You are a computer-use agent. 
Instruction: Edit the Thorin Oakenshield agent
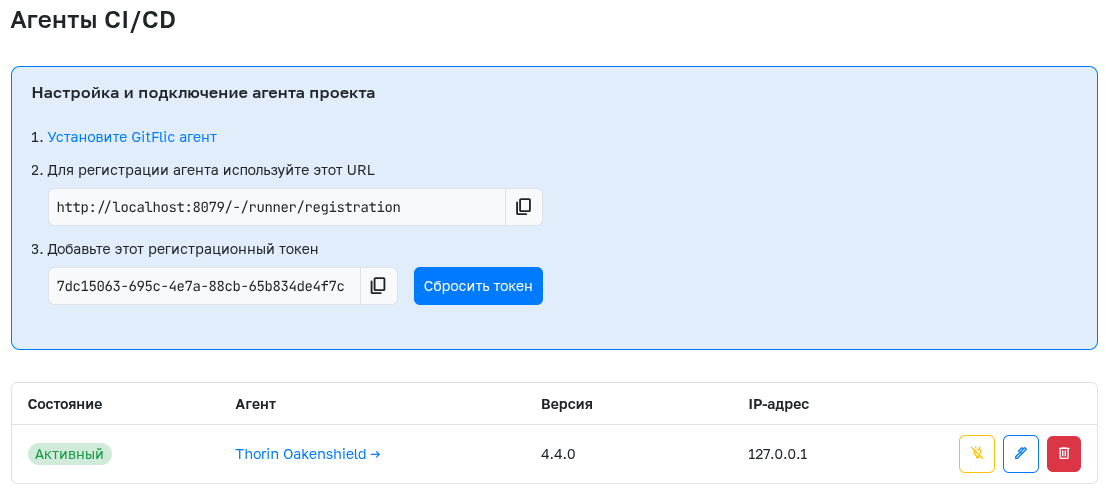(1020, 454)
